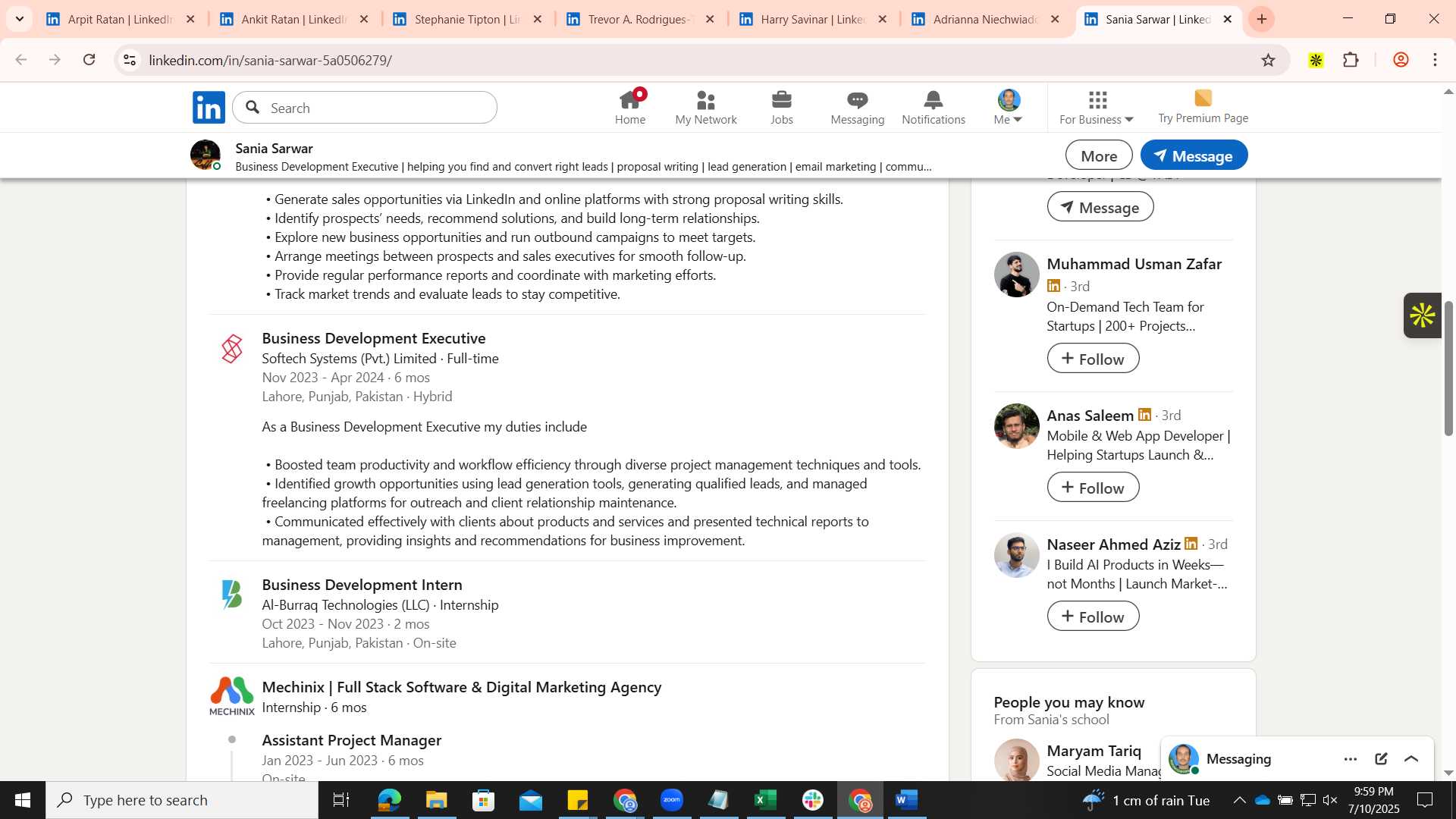Open Slack from the taskbar

pos(812,800)
